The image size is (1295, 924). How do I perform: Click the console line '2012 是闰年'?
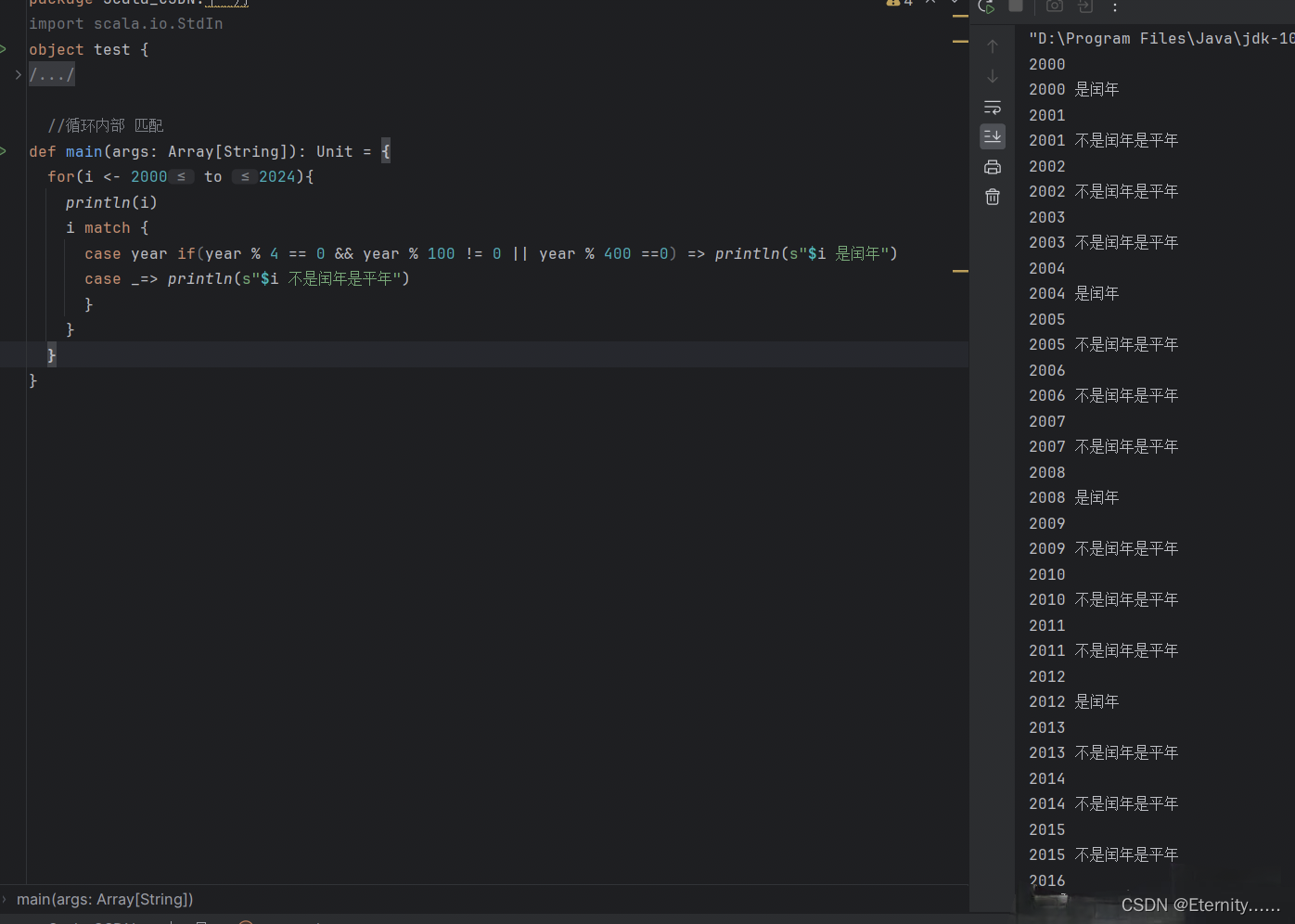1074,701
